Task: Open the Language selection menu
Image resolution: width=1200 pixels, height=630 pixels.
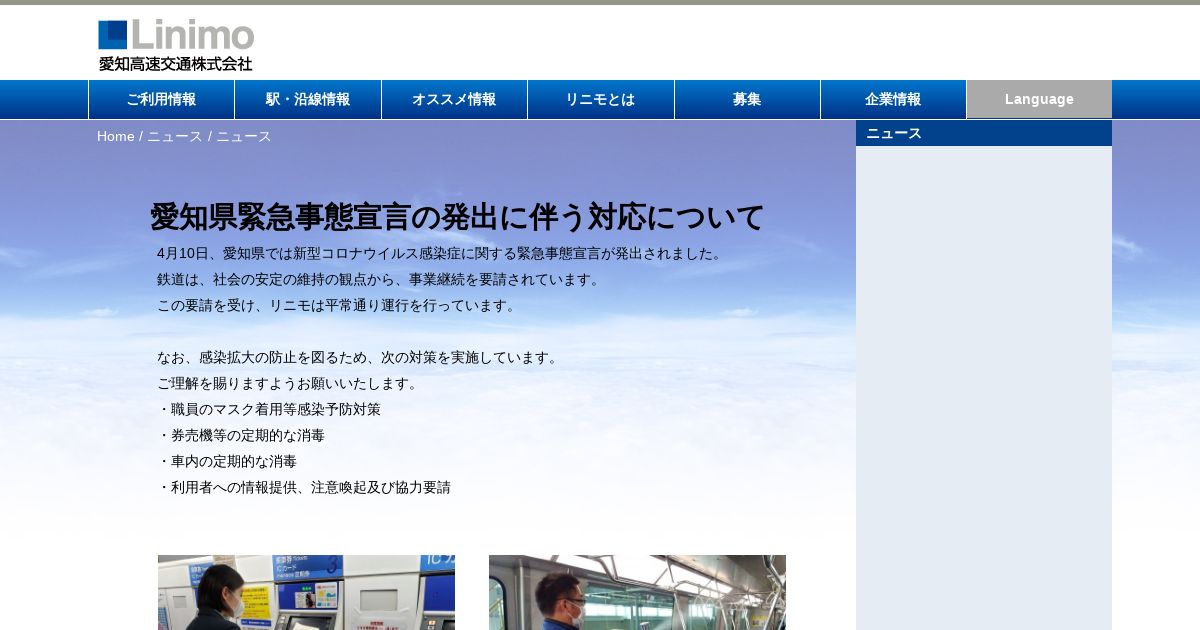Action: click(1039, 99)
